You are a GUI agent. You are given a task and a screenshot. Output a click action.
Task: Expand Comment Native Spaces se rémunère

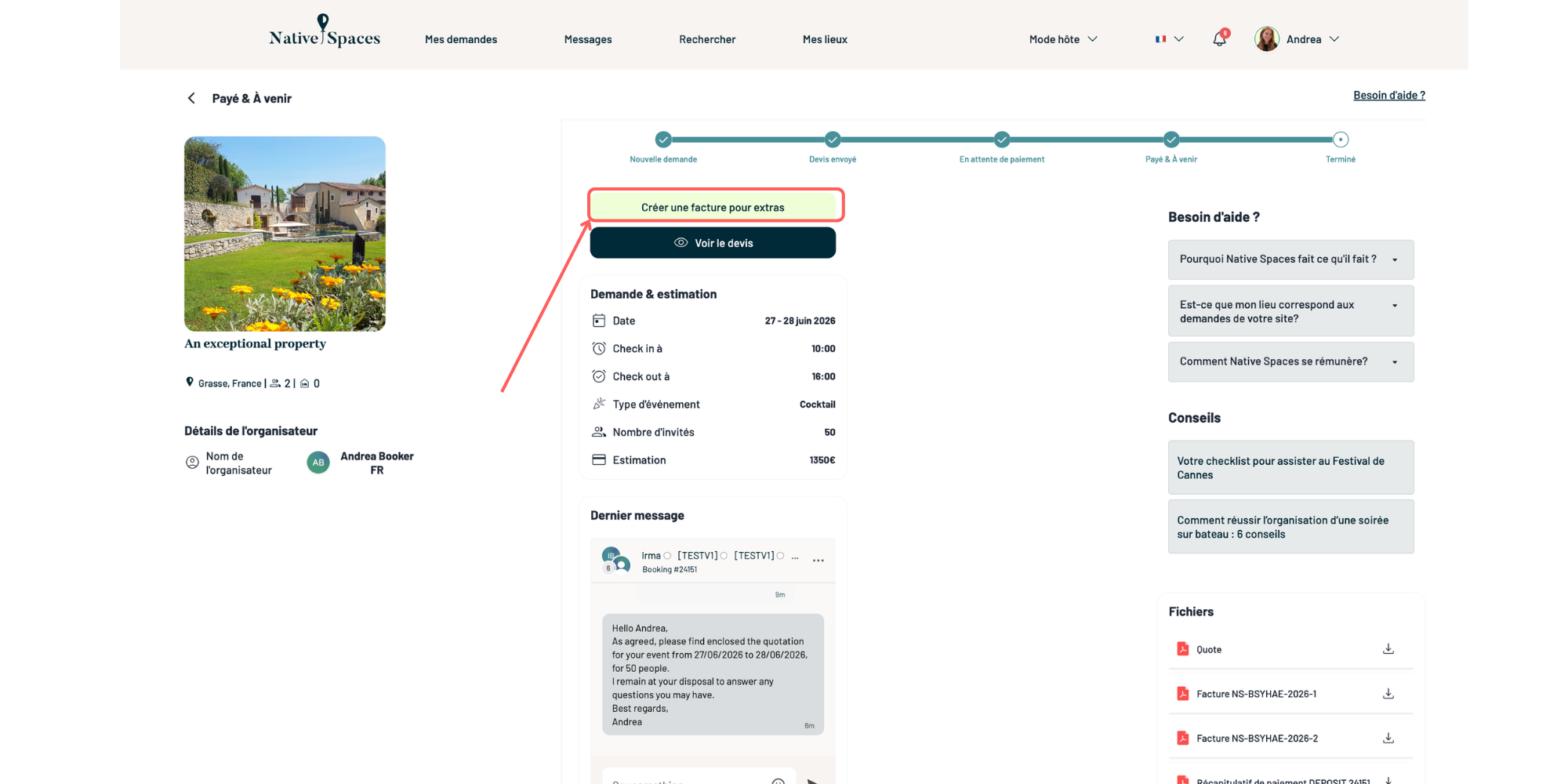(1290, 361)
